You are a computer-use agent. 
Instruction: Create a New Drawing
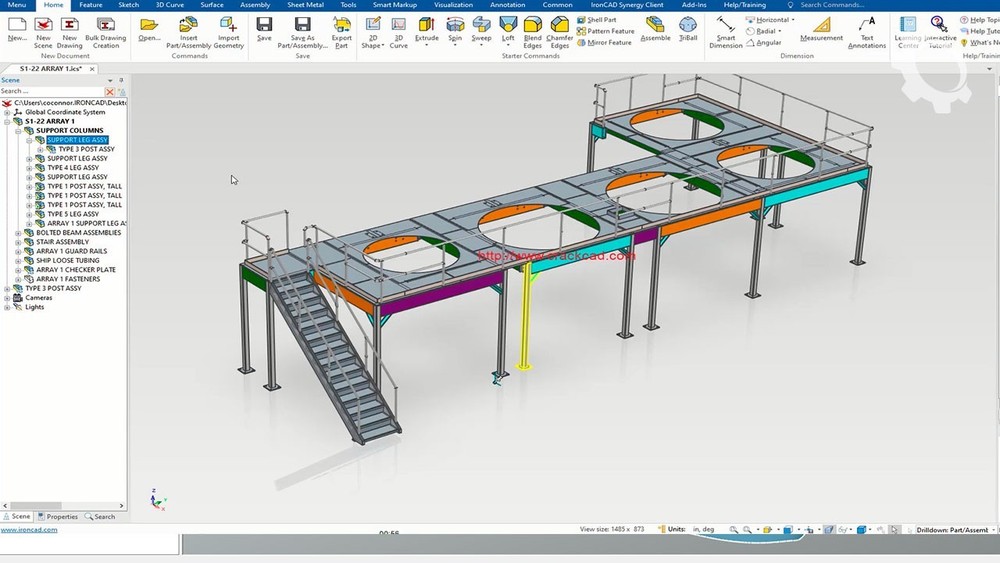70,33
